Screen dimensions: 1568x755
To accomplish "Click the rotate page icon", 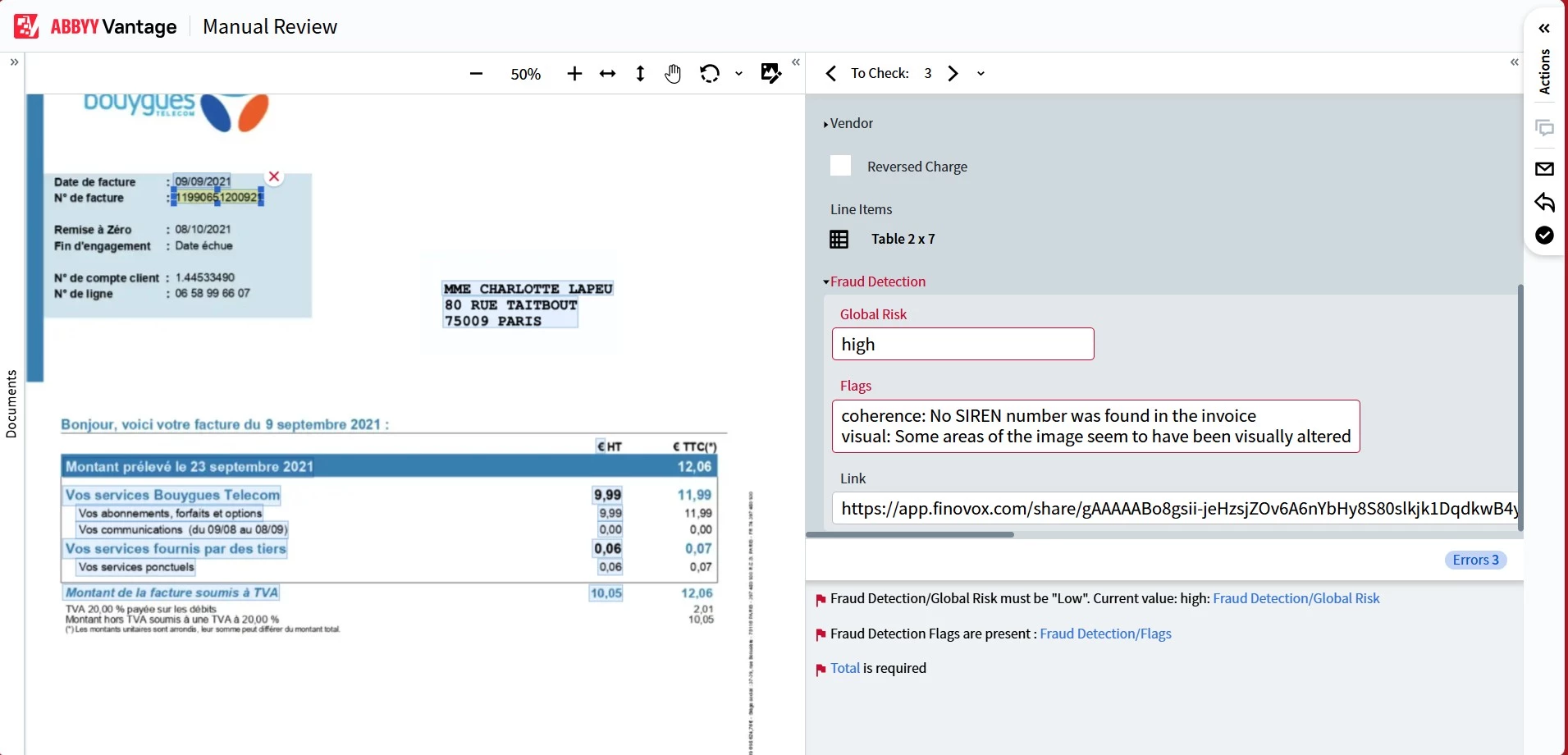I will click(709, 73).
